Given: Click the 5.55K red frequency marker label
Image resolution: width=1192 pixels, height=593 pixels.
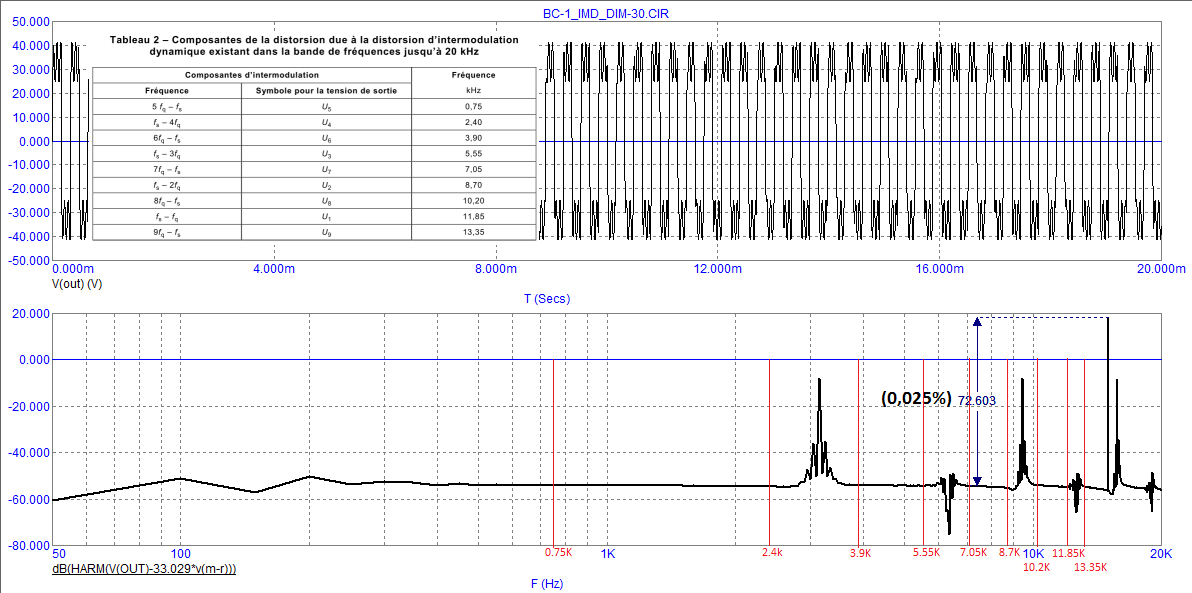Looking at the screenshot, I should click(927, 552).
